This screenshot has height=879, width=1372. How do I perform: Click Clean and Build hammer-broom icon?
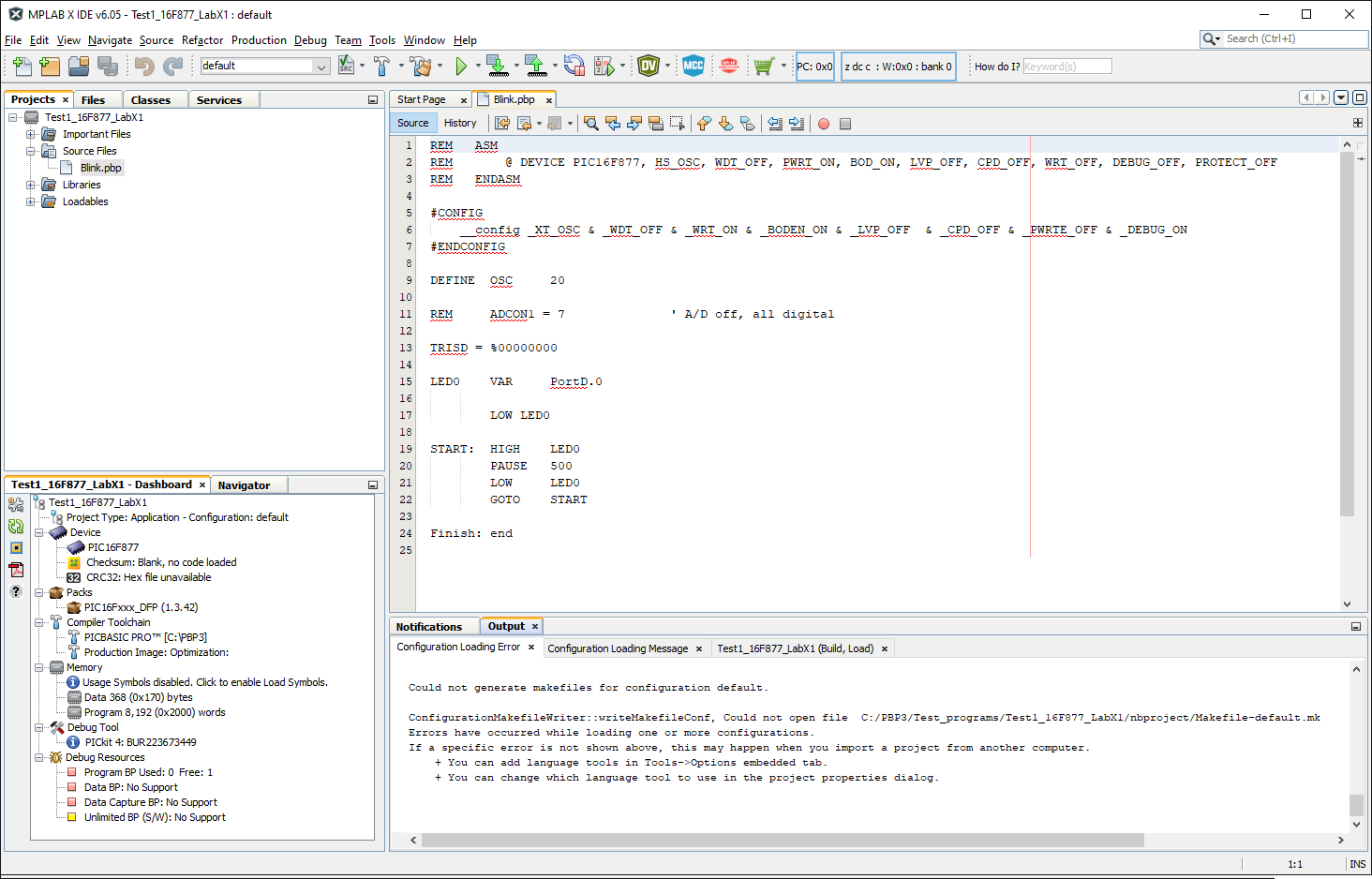click(x=421, y=66)
